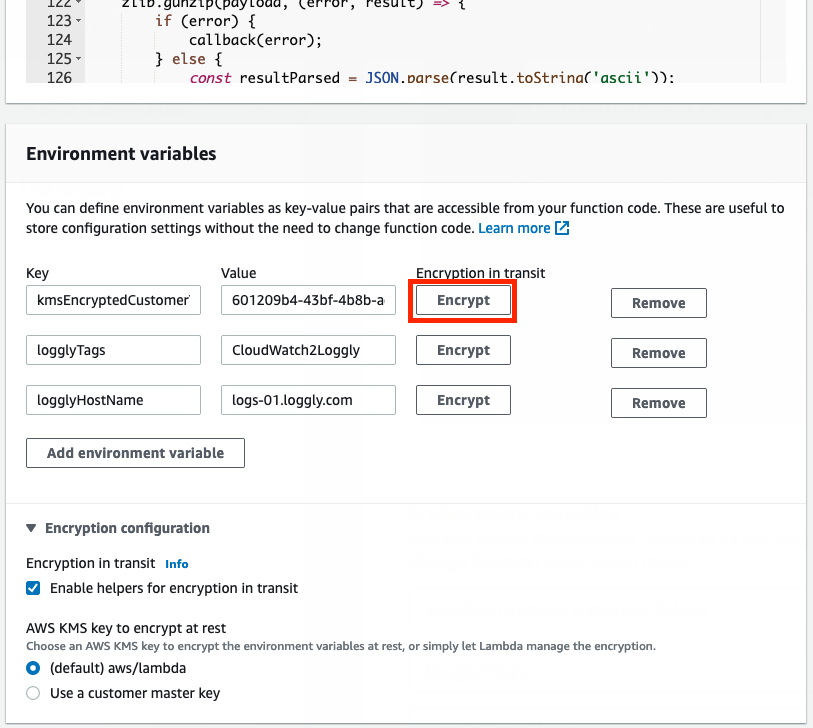Viewport: 813px width, 728px height.
Task: Click the AWS KMS key to encrypt at rest label
Action: coord(126,628)
